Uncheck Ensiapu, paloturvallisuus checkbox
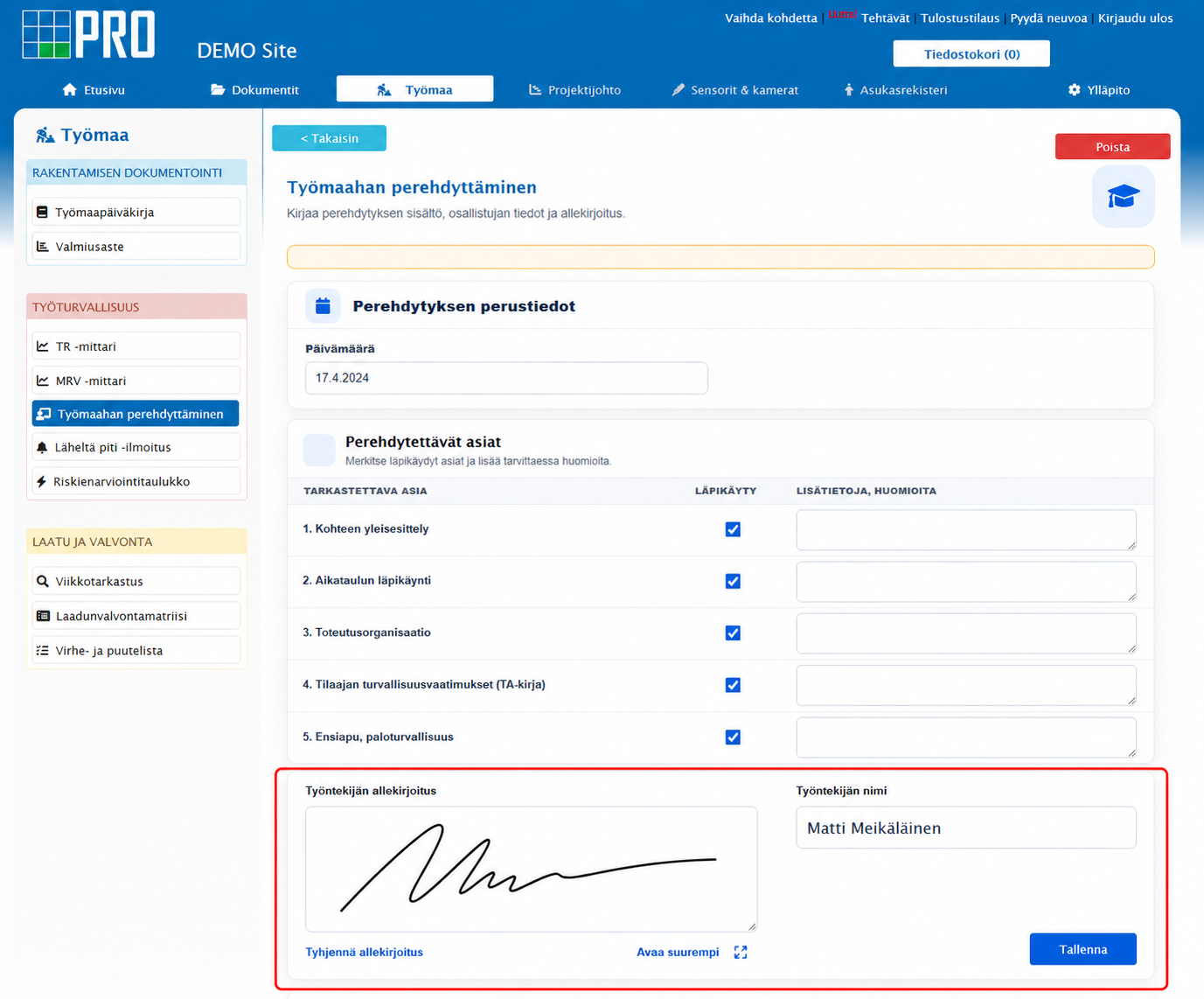1204x999 pixels. [x=733, y=737]
